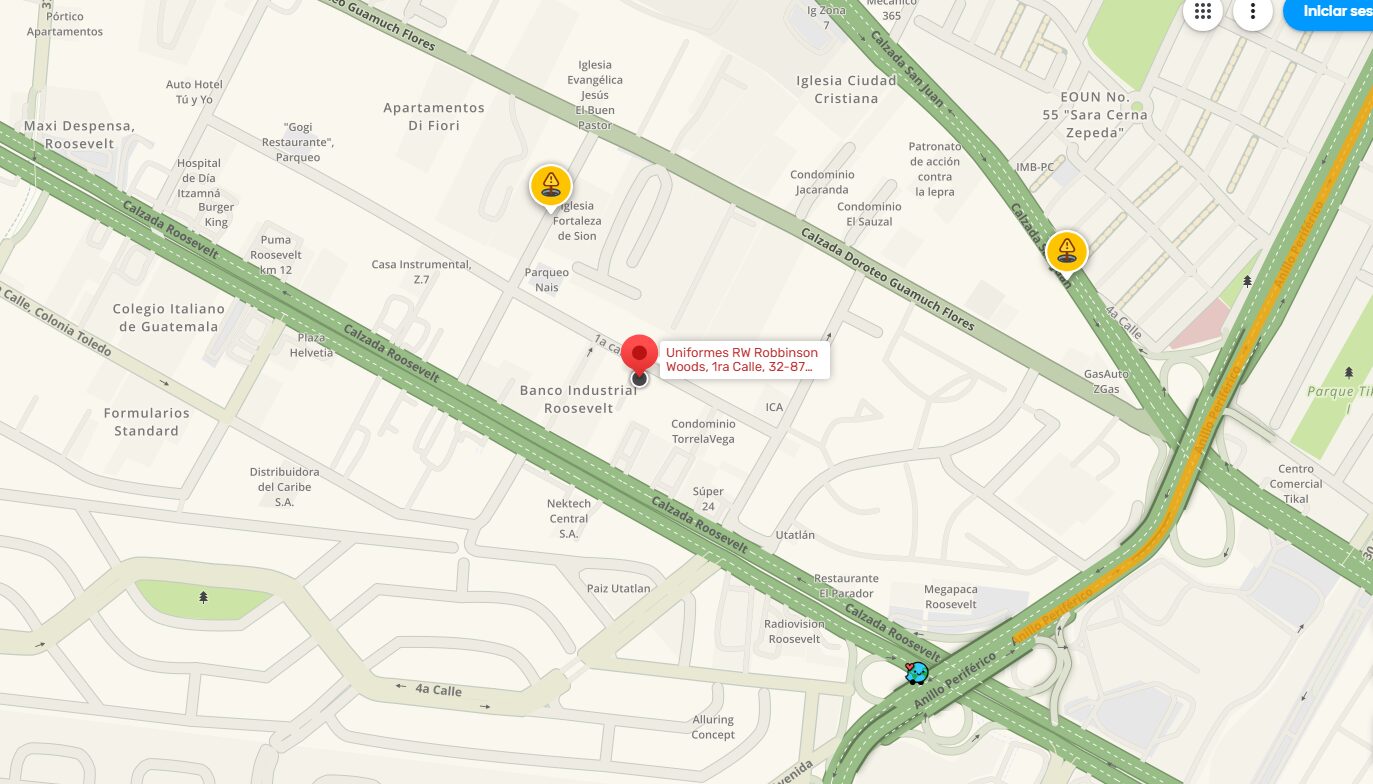Click the Iniciar sesión button

pos(1329,12)
